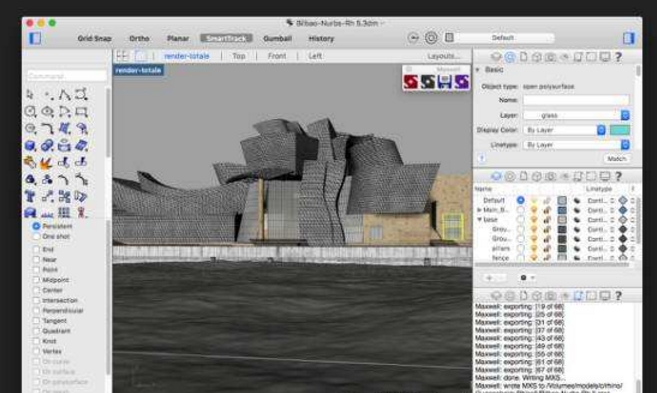
Task: Switch to the Front viewport tab
Action: [x=277, y=56]
